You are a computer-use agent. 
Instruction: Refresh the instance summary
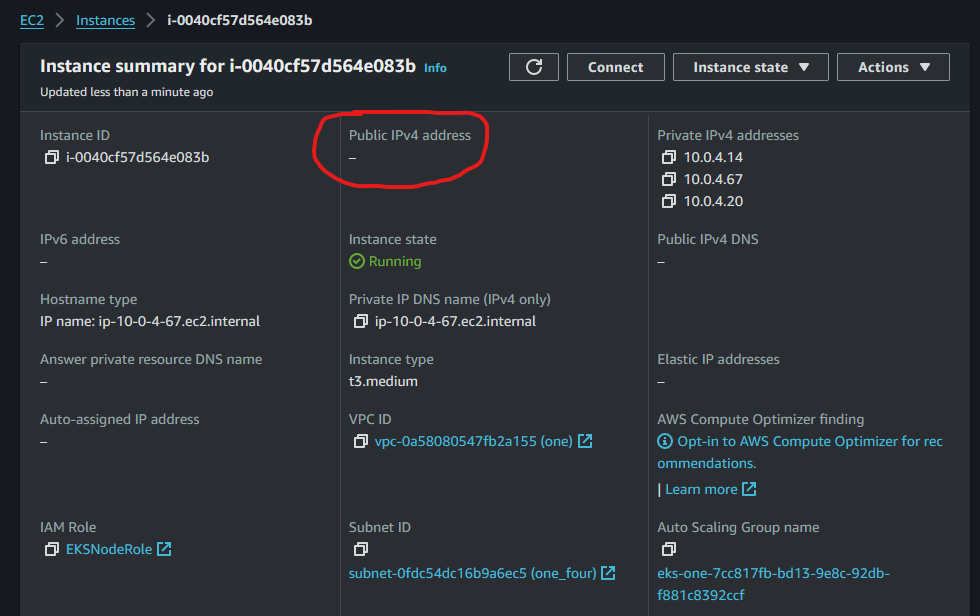[x=534, y=67]
